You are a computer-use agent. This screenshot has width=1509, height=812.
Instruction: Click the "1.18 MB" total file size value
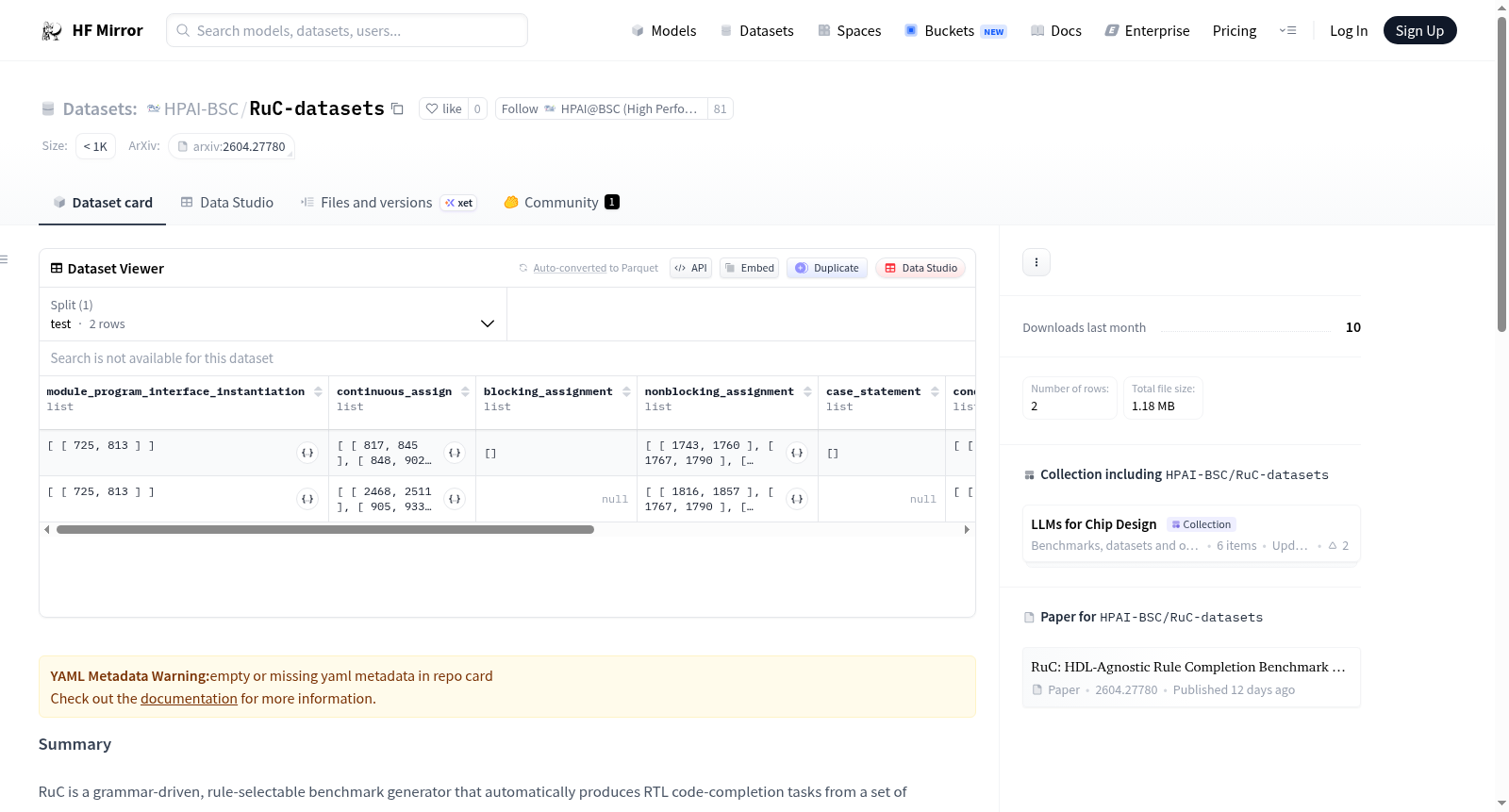click(x=1153, y=406)
